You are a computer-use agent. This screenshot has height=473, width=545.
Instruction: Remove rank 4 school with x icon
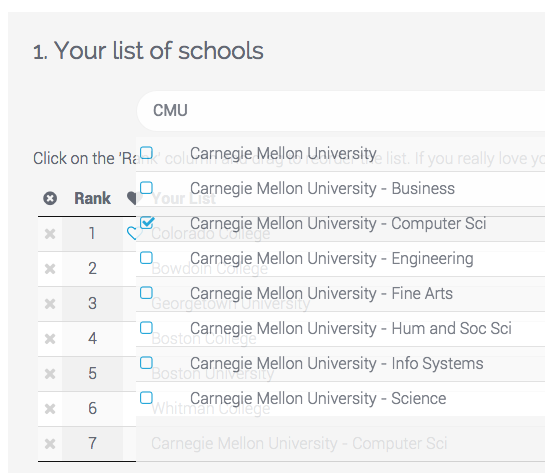click(x=50, y=339)
